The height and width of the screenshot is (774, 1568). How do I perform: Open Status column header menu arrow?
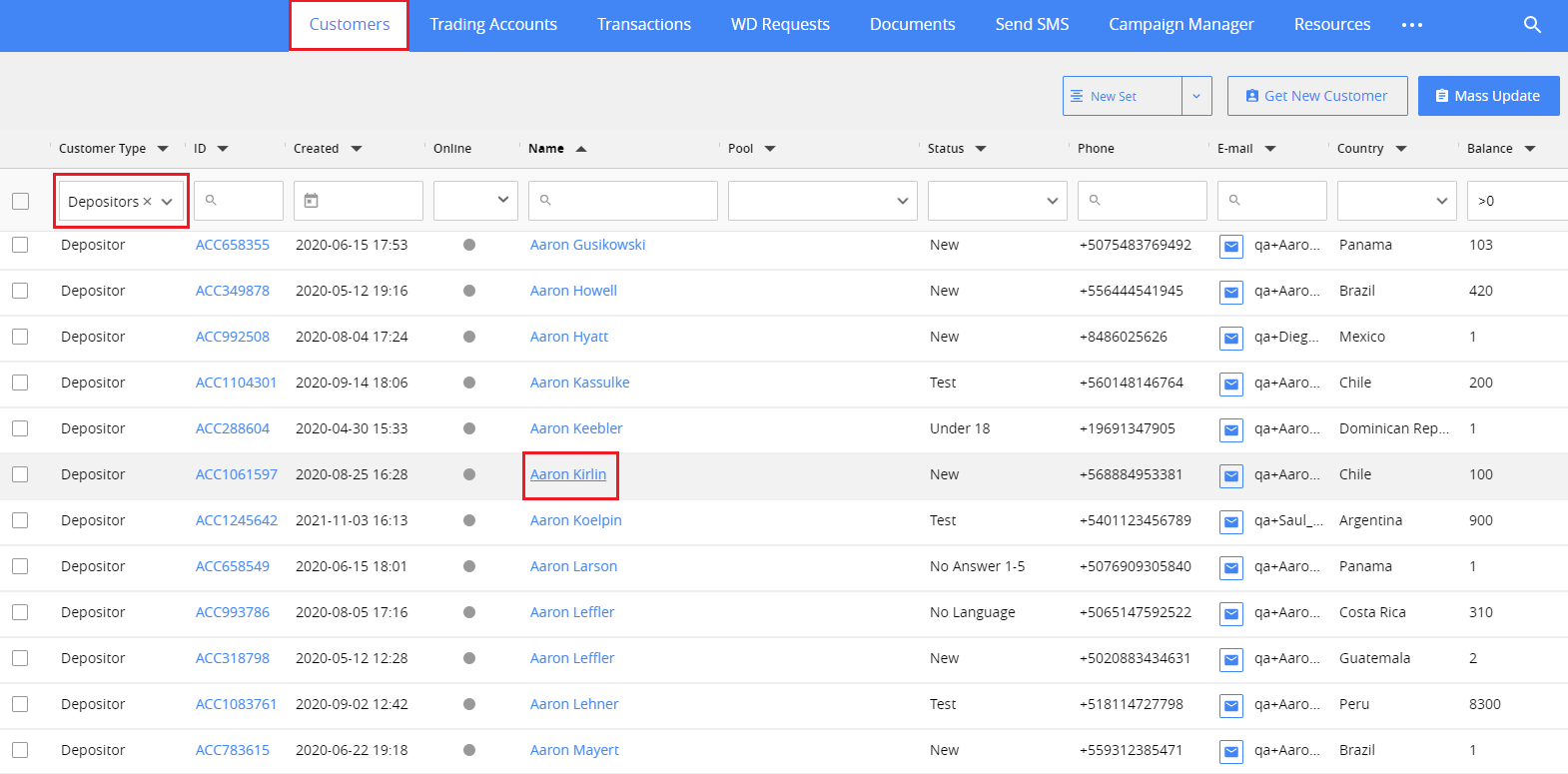tap(981, 149)
